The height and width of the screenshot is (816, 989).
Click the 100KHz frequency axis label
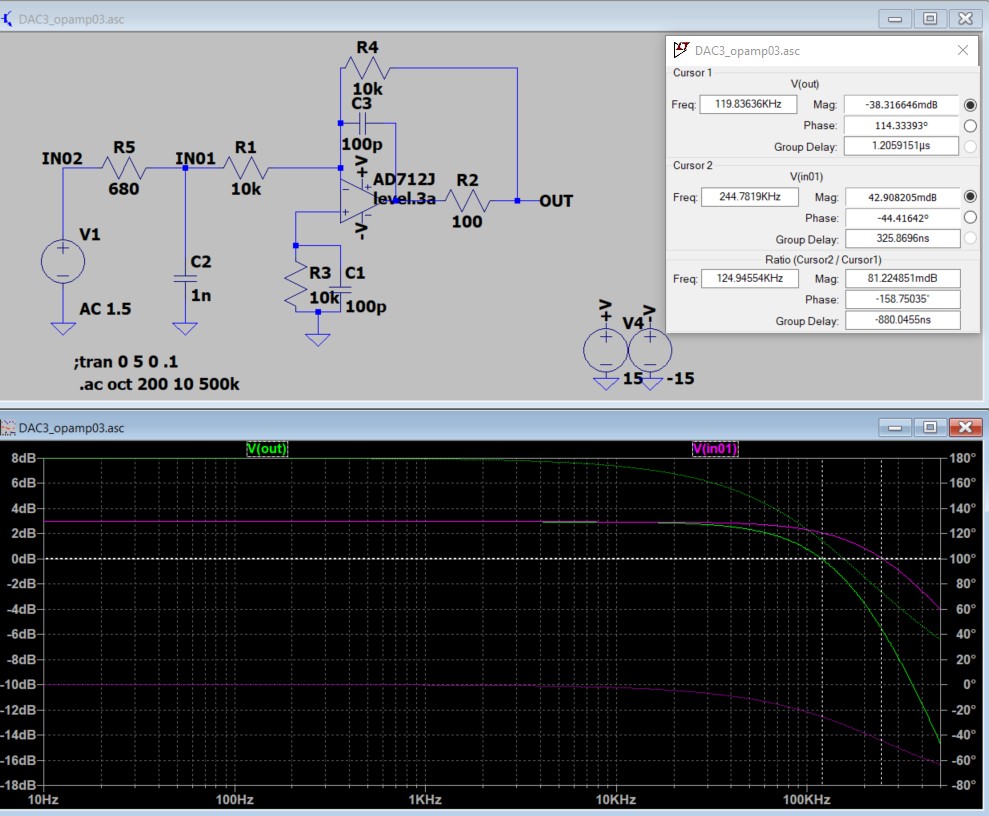(x=806, y=800)
